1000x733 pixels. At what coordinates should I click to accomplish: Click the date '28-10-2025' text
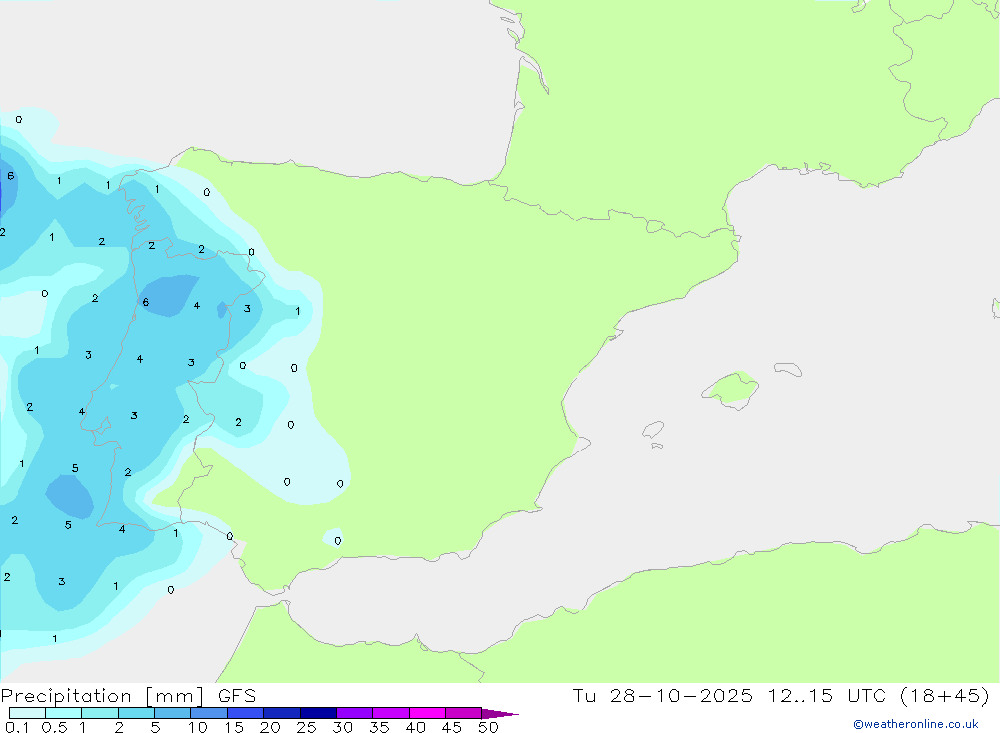(681, 695)
